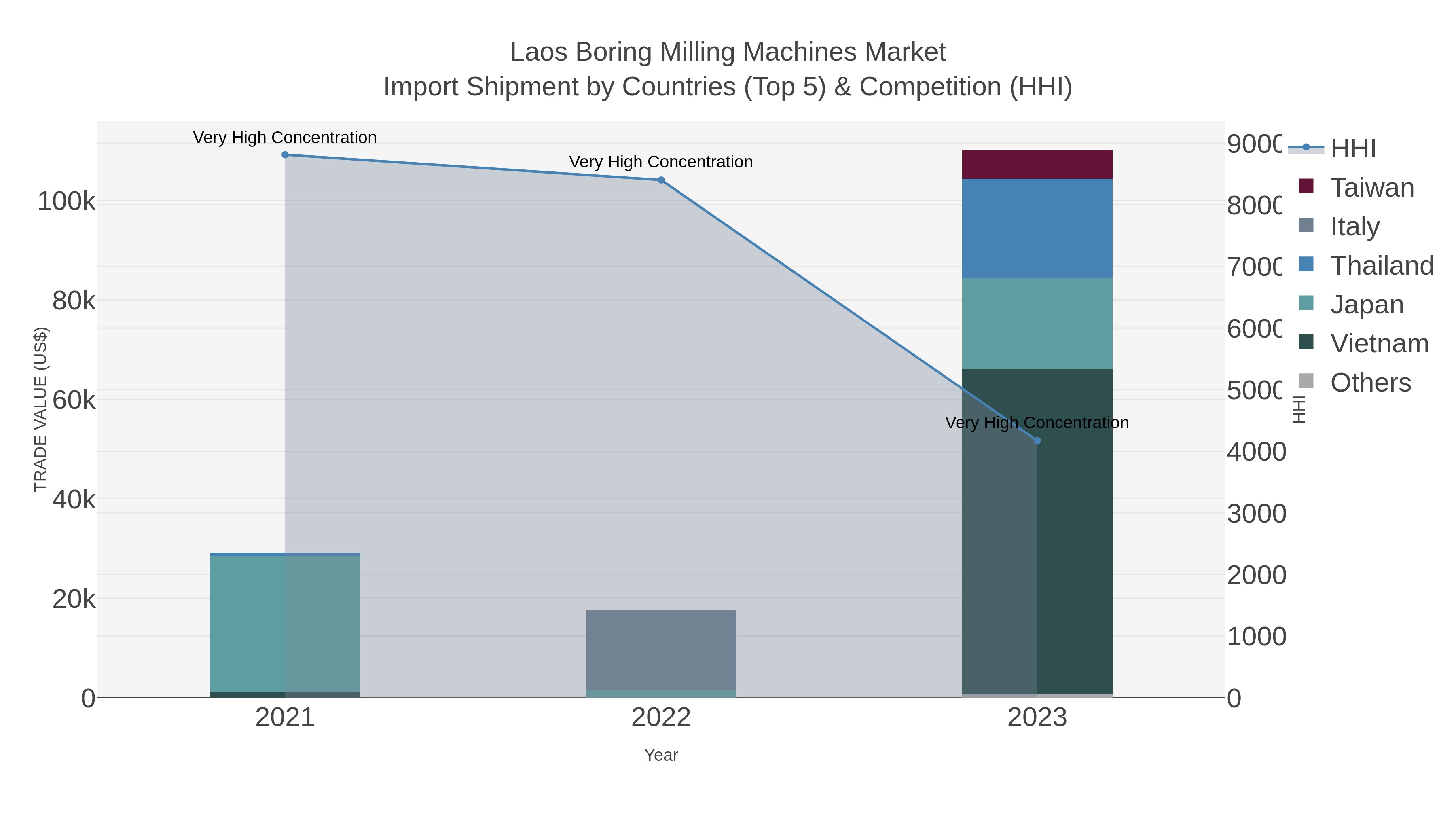Click the 2023 x-axis label

1037,718
